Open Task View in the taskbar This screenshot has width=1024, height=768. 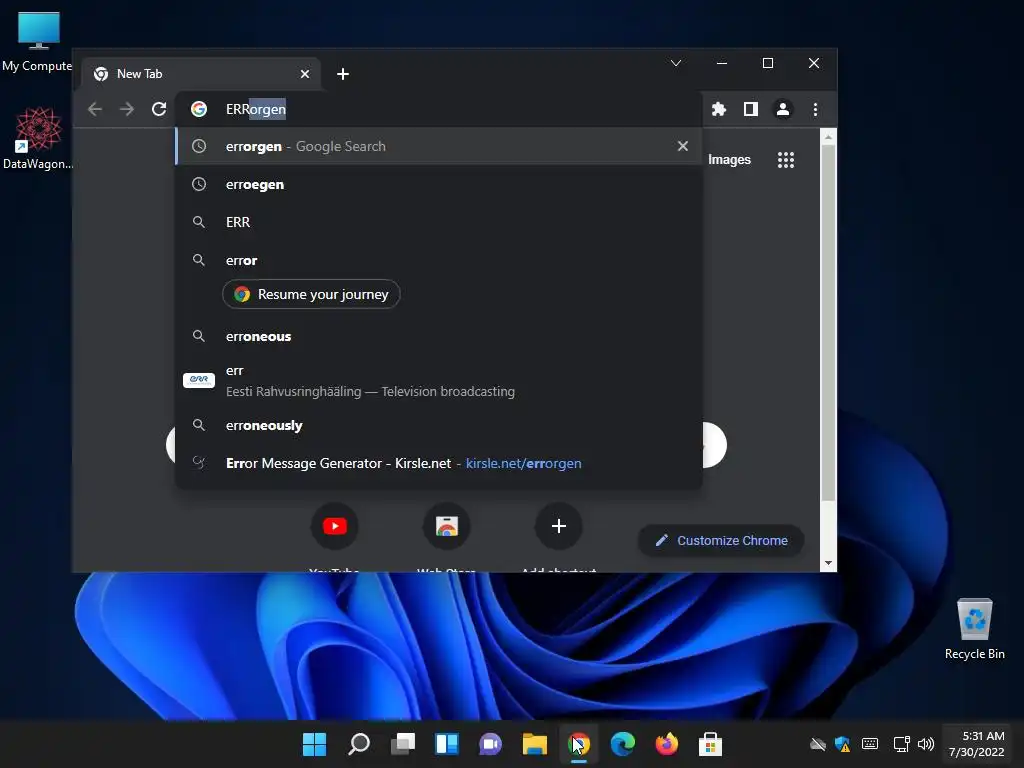click(403, 744)
